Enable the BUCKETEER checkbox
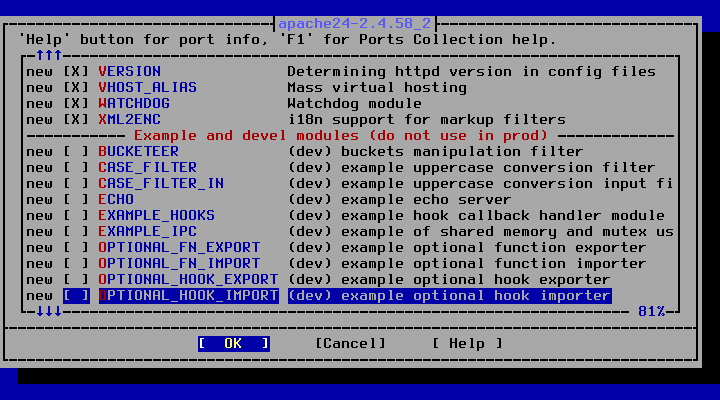Image resolution: width=720 pixels, height=400 pixels. [76, 152]
